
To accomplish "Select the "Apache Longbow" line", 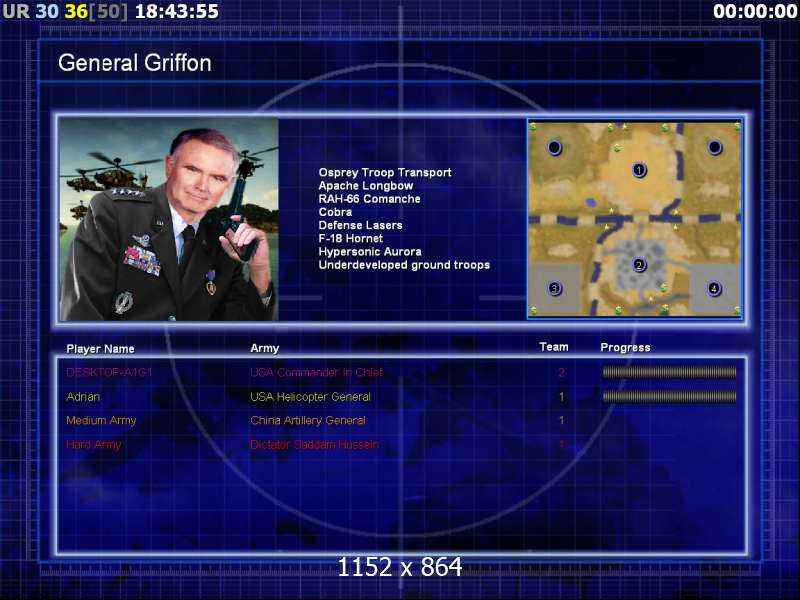I will coord(366,186).
